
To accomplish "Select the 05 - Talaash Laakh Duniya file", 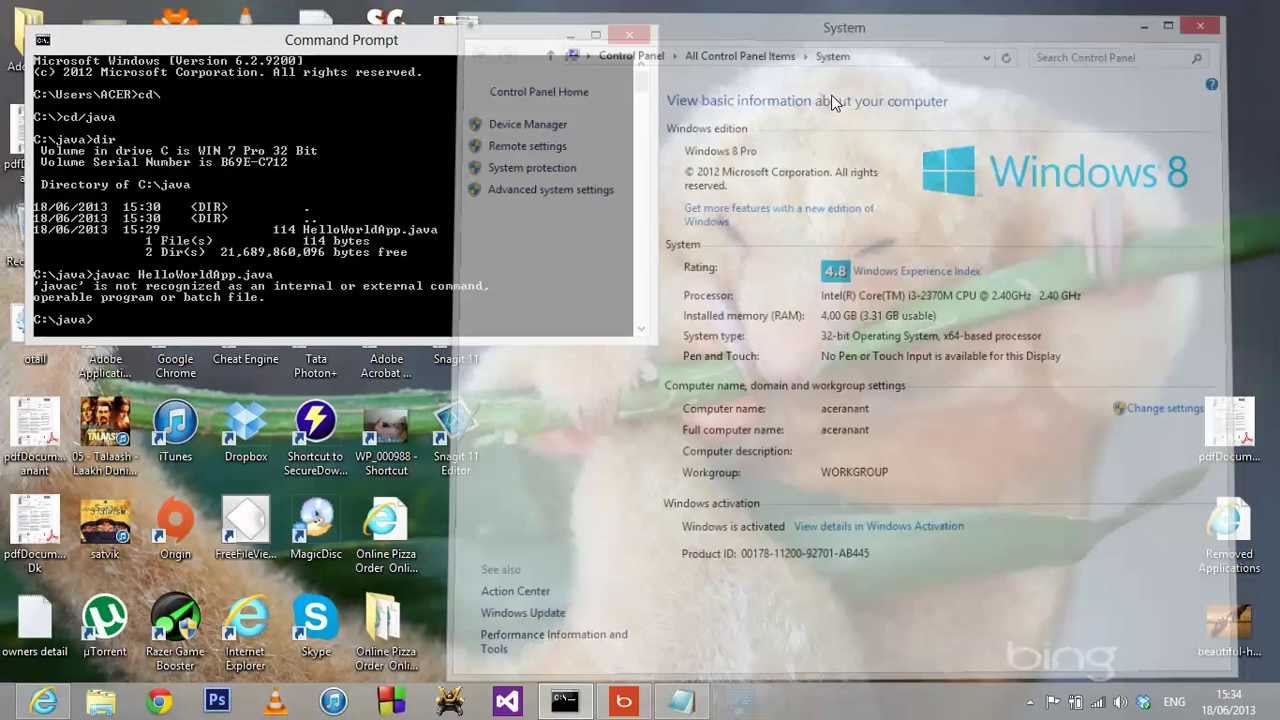I will pos(105,438).
